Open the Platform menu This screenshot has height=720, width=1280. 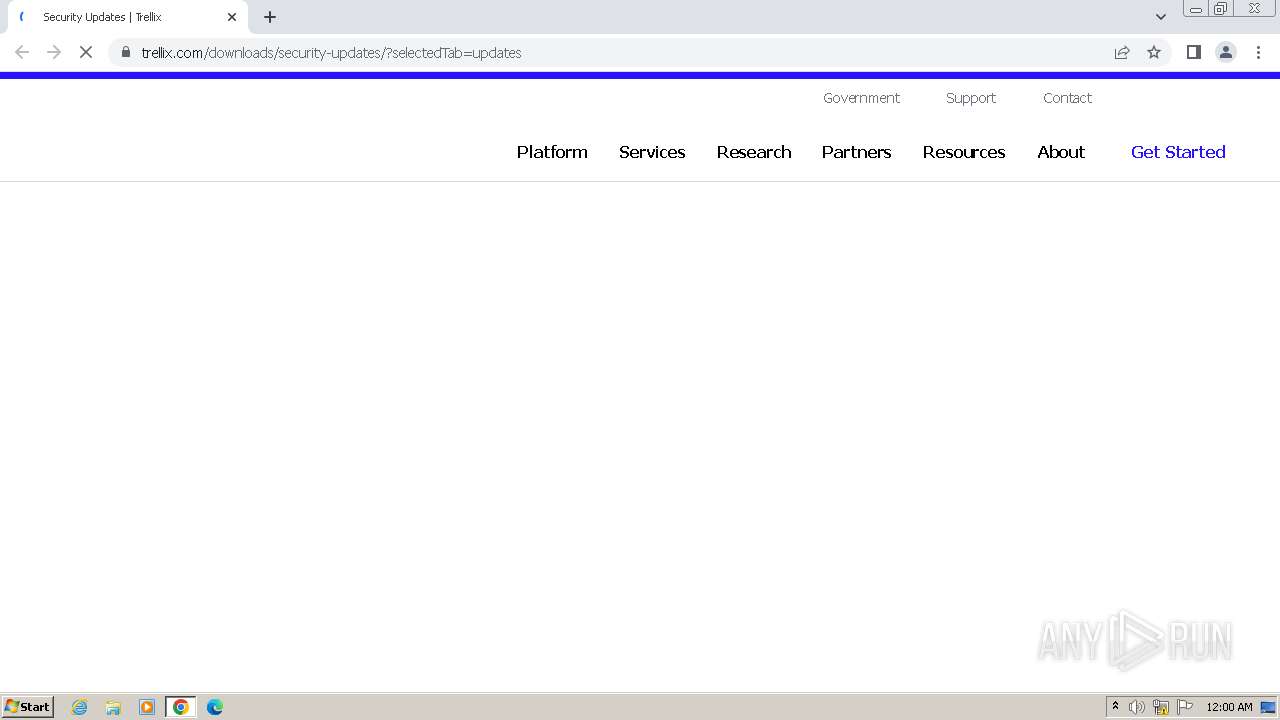click(552, 152)
